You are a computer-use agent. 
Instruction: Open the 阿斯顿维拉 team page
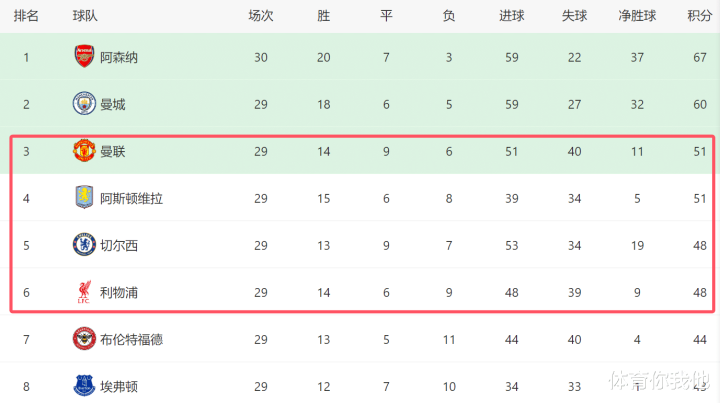click(x=131, y=198)
